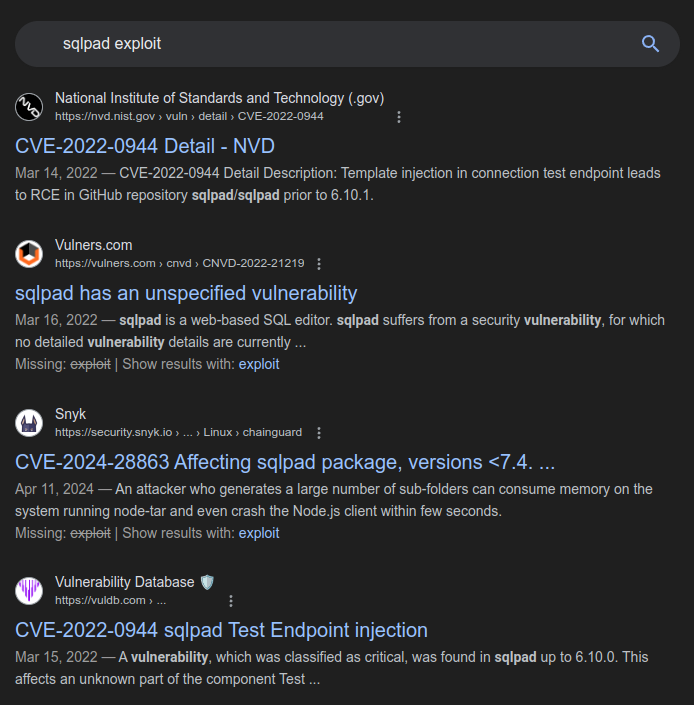Click 'exploit' link under Vulners result

coord(259,364)
